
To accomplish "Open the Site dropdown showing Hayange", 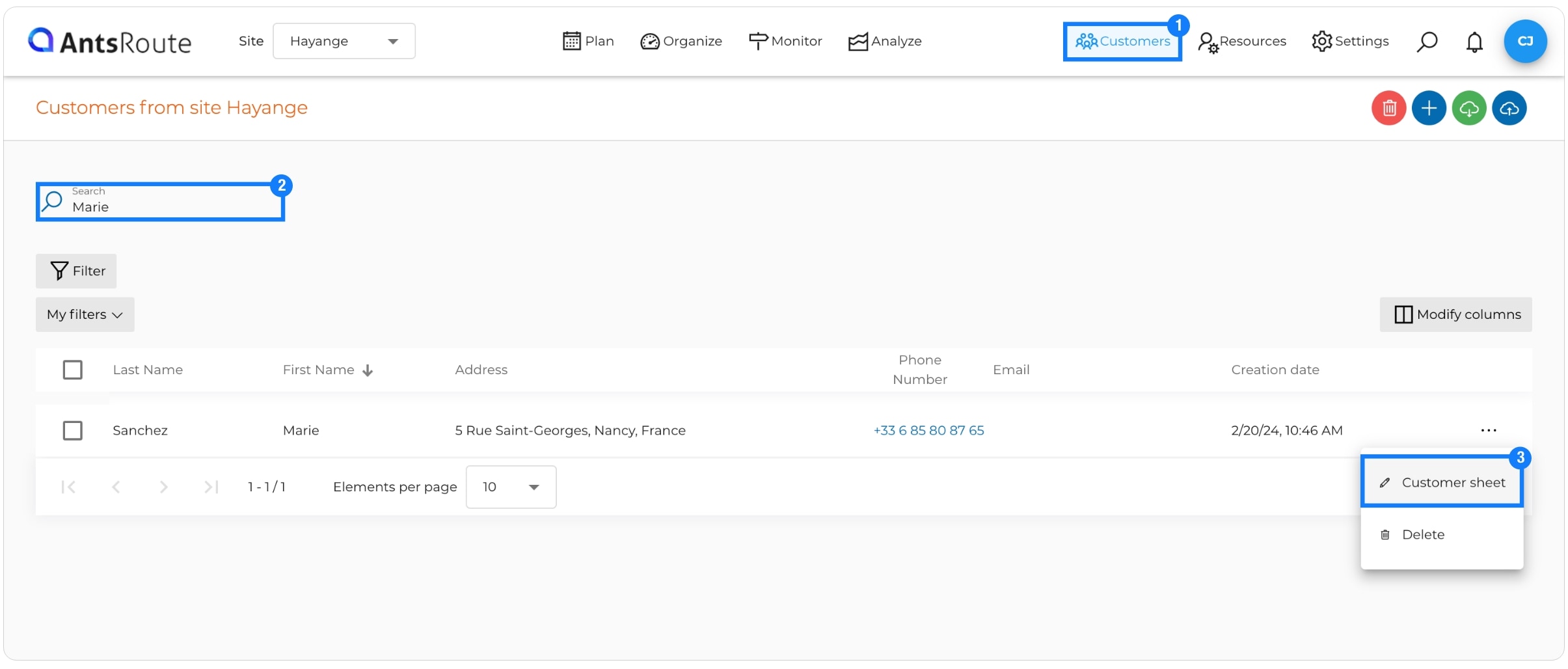I will [x=344, y=41].
